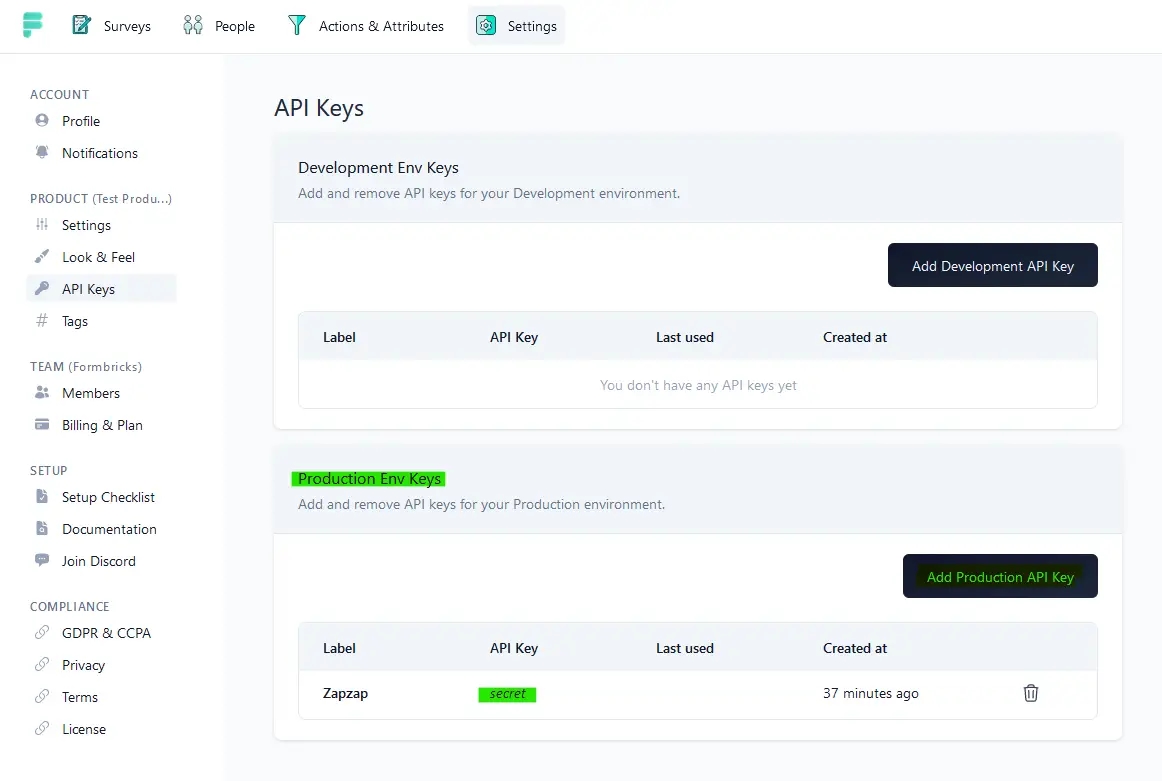Click the Join Discord chat icon
Viewport: 1162px width, 781px height.
pos(43,561)
